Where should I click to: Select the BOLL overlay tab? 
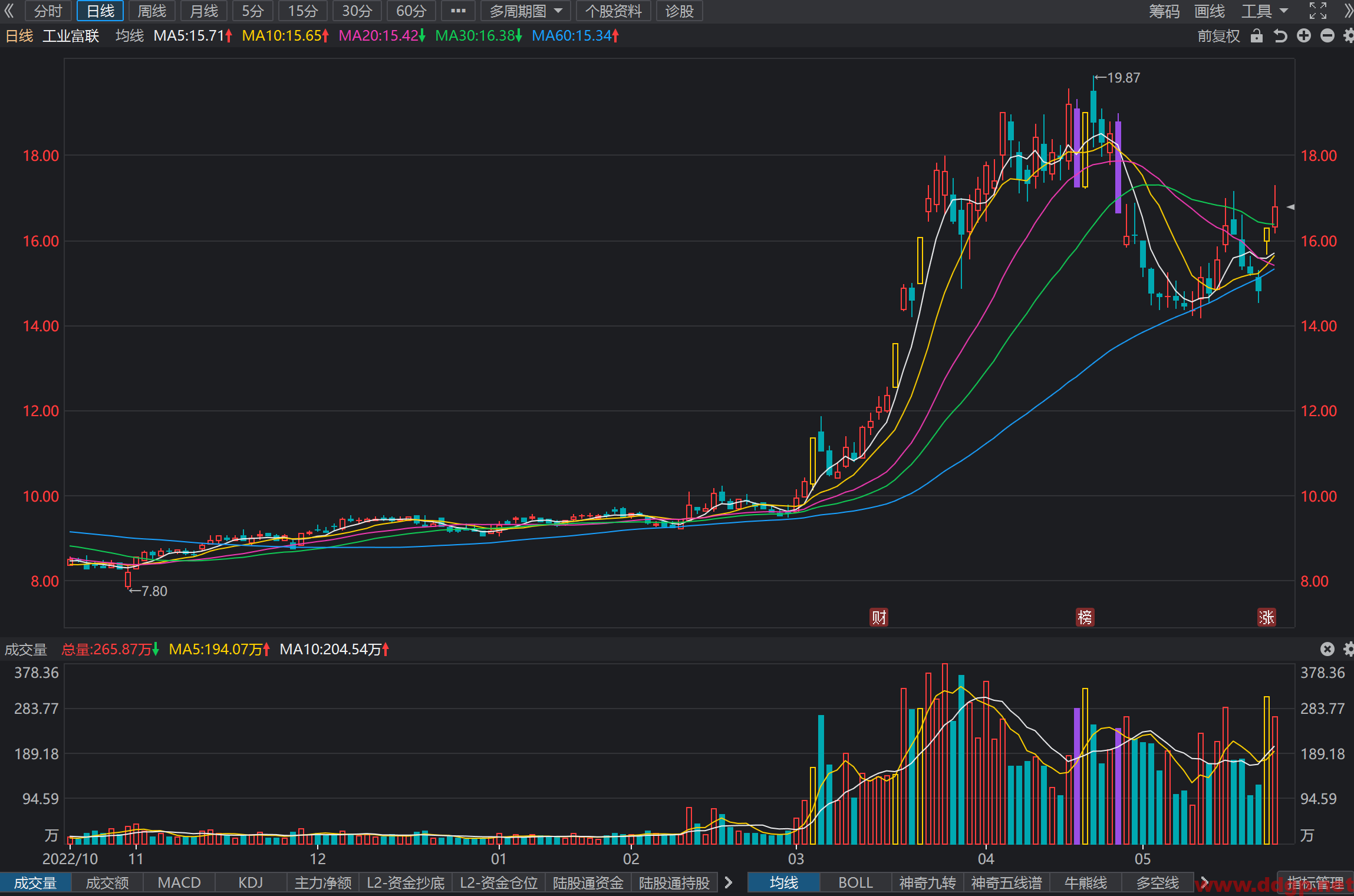[855, 882]
